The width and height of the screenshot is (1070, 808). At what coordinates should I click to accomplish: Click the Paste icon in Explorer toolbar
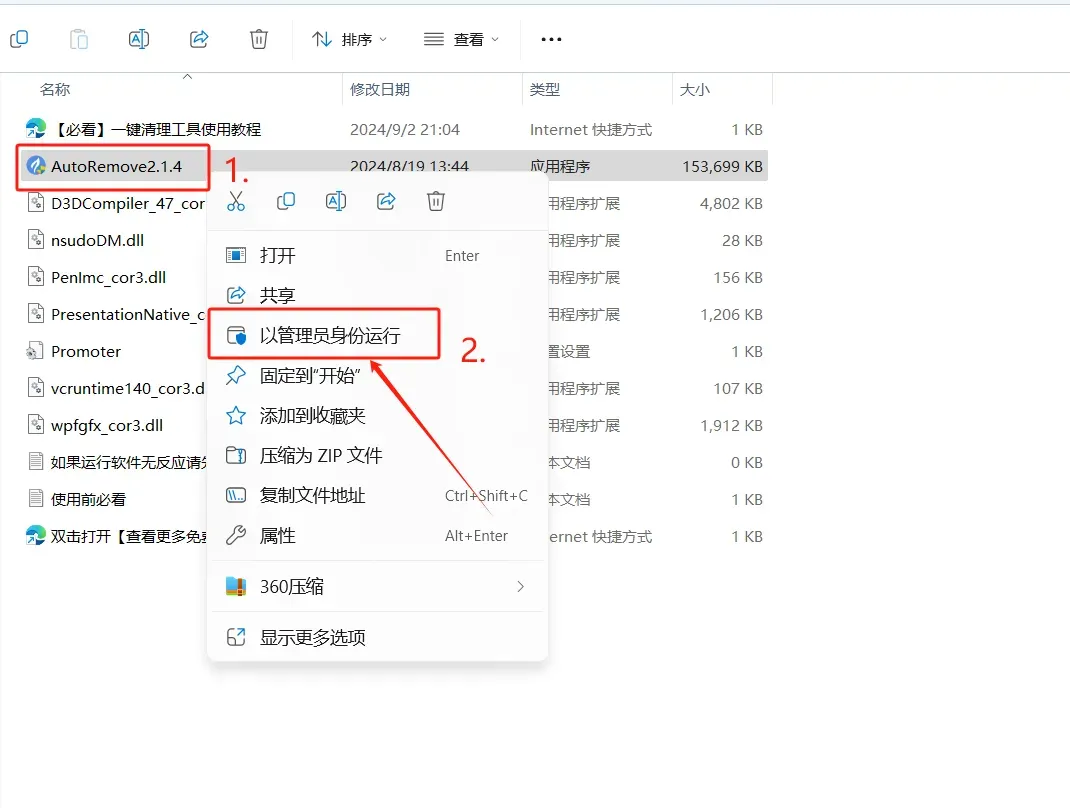click(78, 40)
